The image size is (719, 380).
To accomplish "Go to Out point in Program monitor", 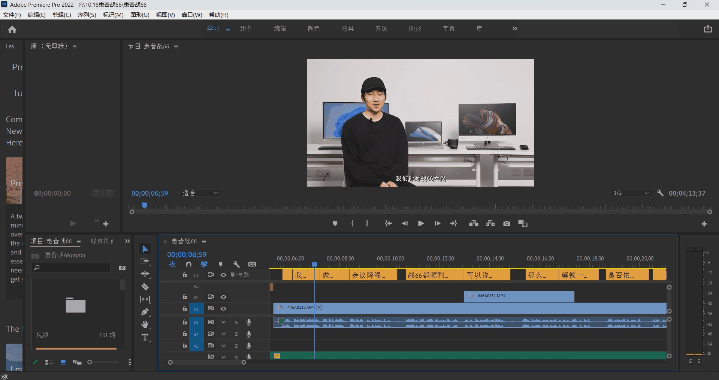I will pyautogui.click(x=454, y=223).
